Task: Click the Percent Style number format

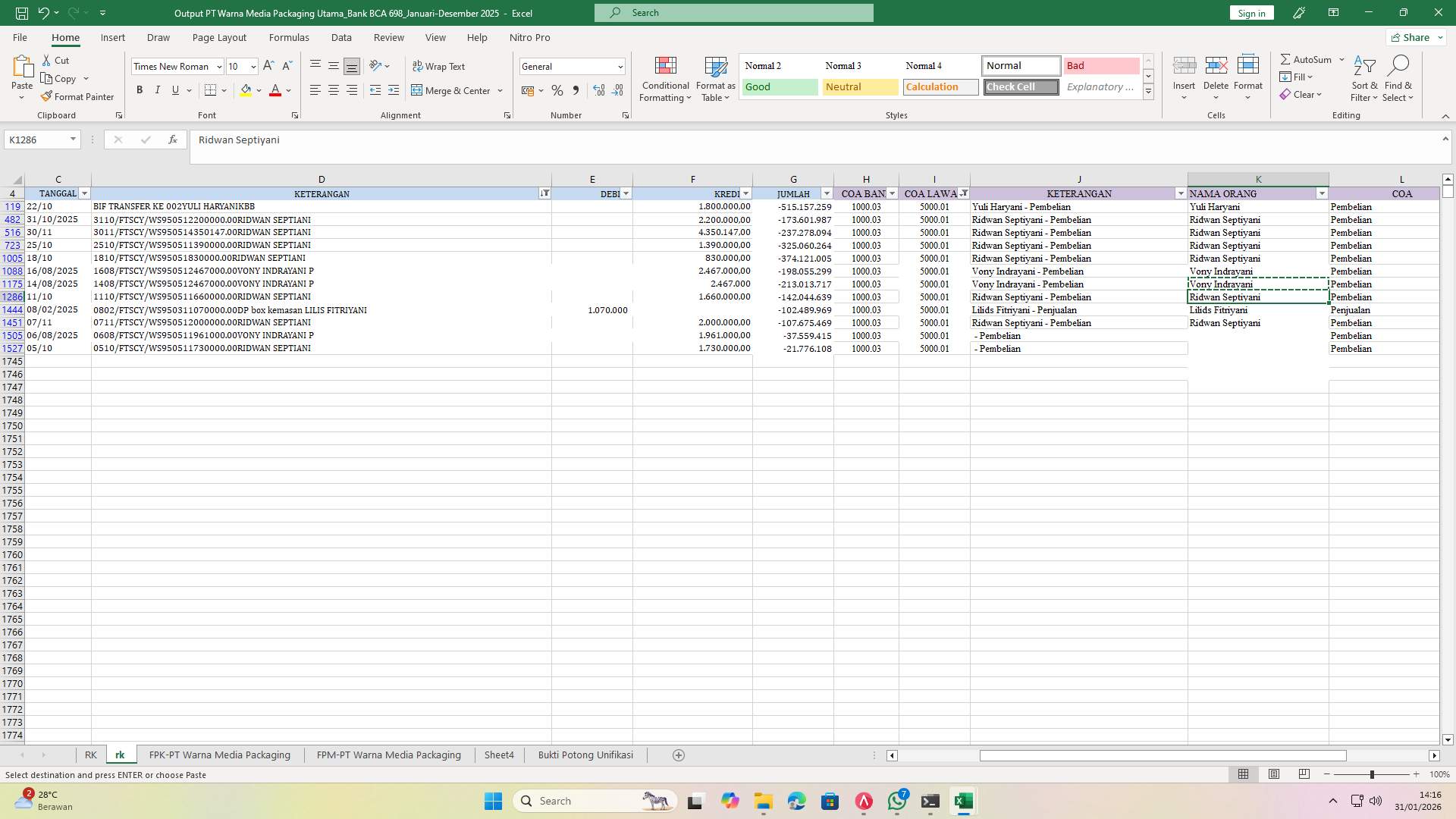Action: 557,90
